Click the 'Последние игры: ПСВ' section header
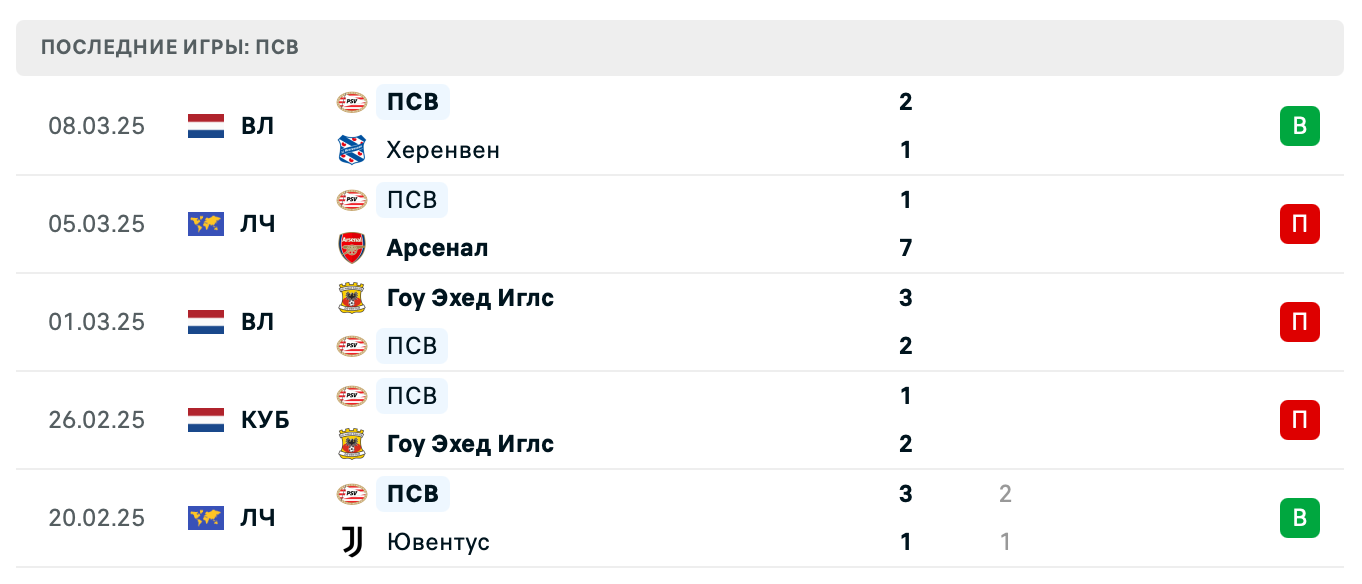This screenshot has width=1362, height=584. coord(170,48)
